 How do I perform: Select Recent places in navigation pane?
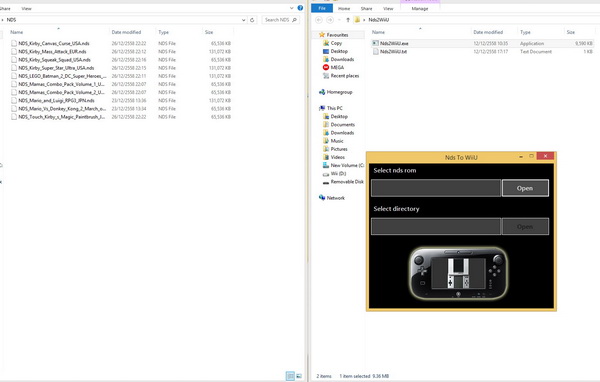pyautogui.click(x=345, y=76)
